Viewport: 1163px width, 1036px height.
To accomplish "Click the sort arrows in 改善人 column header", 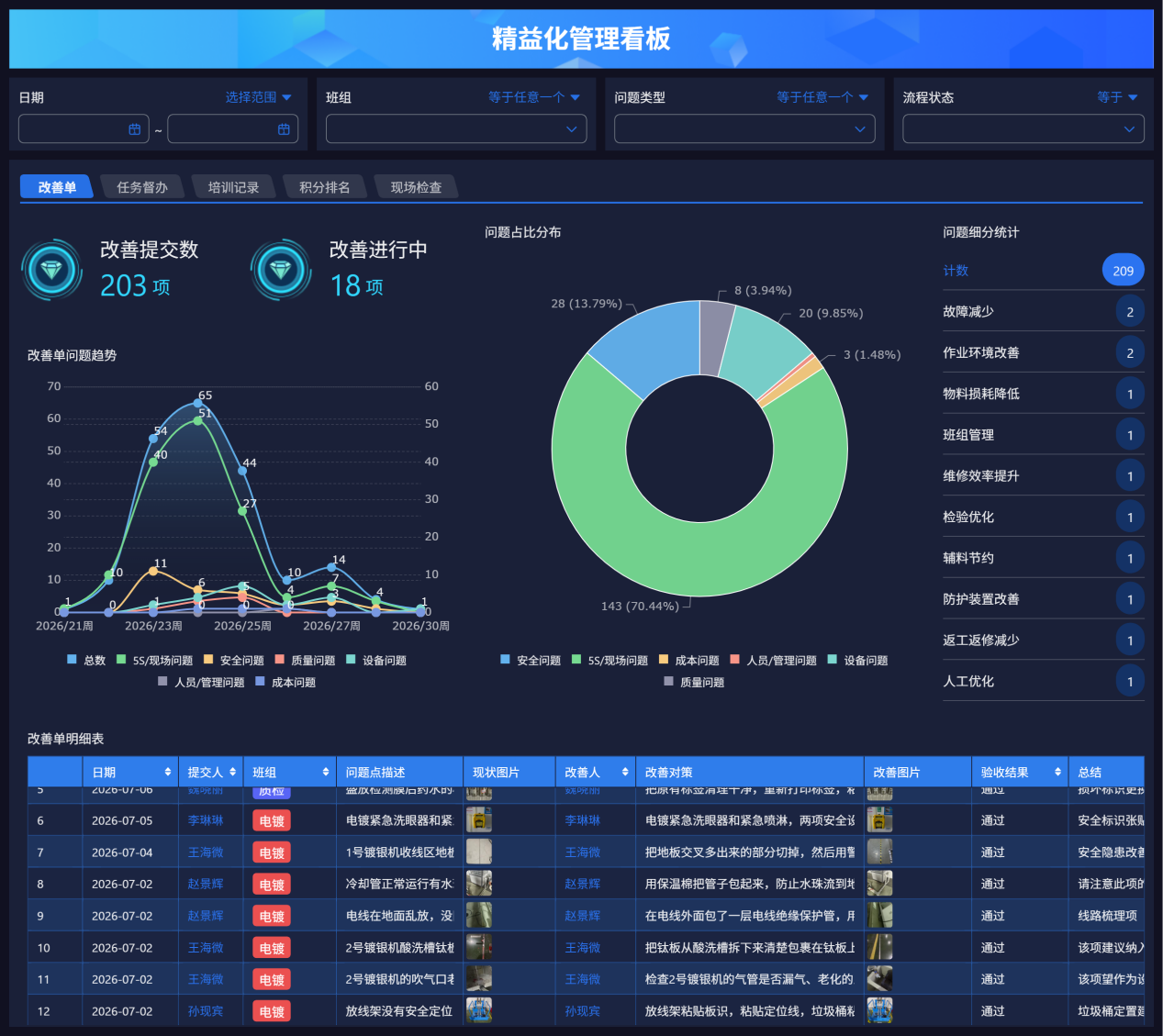I will tap(625, 772).
